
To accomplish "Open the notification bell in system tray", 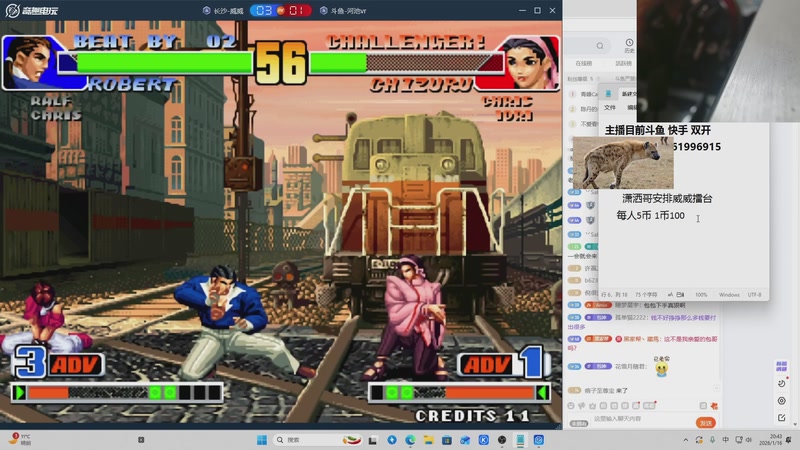I will [790, 440].
